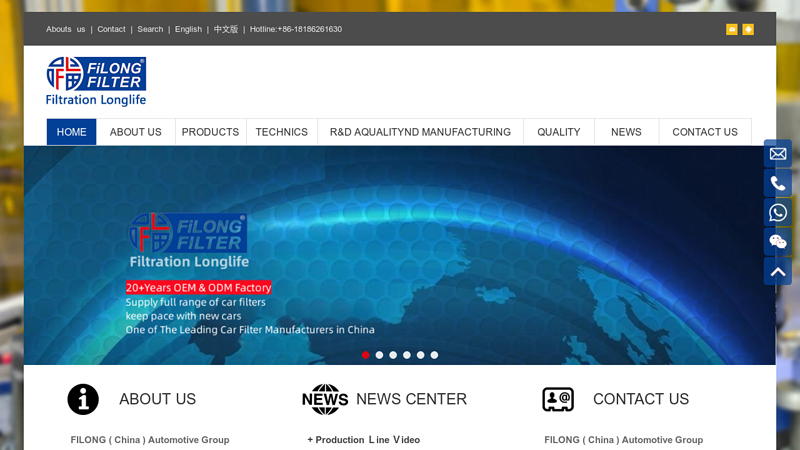Click the 20+Years OEM & ODM Factory banner

(198, 288)
